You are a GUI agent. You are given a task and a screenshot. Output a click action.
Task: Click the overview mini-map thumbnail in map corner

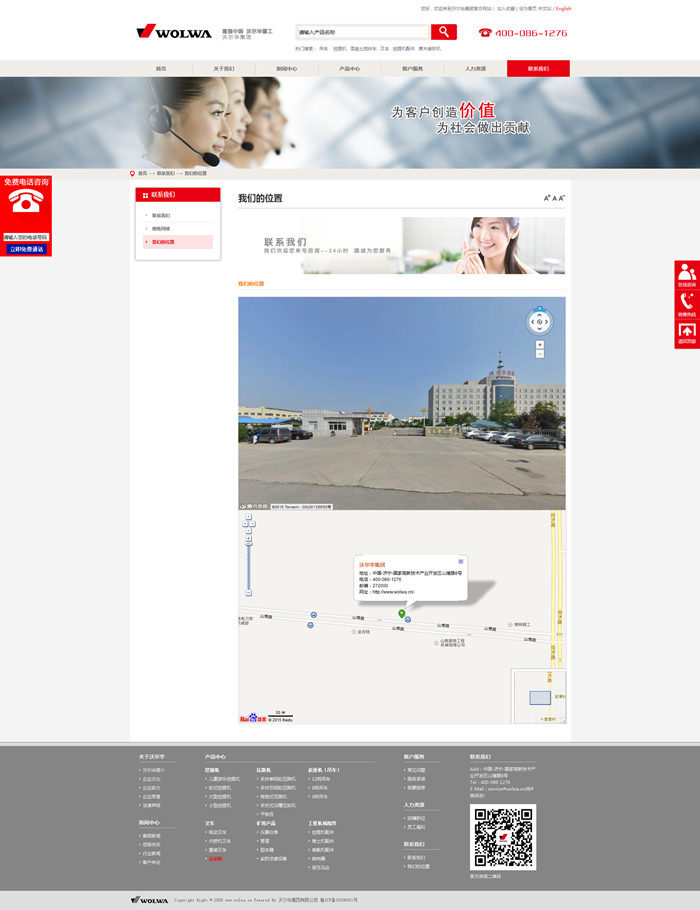pos(539,696)
